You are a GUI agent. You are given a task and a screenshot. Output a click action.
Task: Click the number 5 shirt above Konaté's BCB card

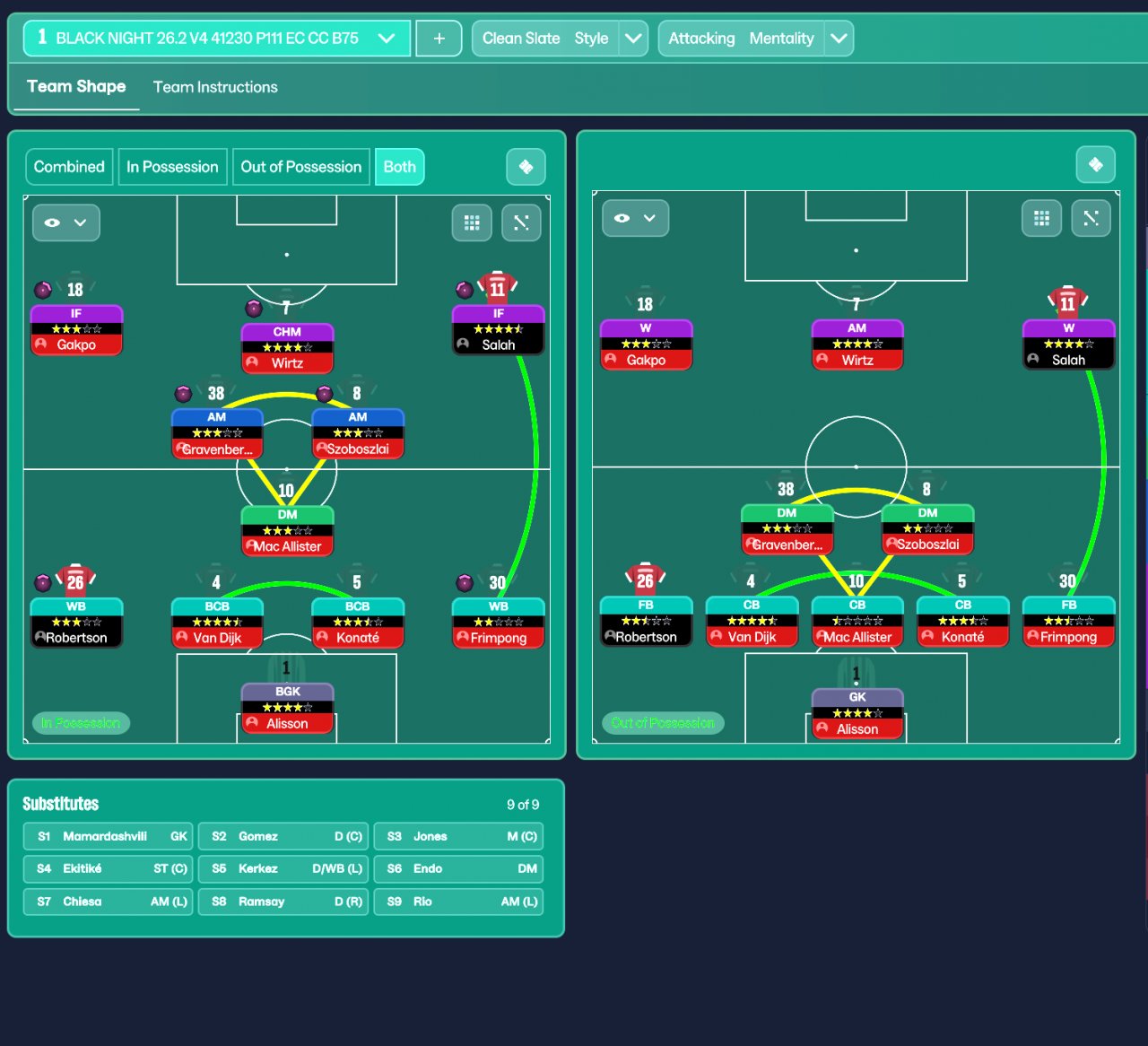[x=357, y=582]
